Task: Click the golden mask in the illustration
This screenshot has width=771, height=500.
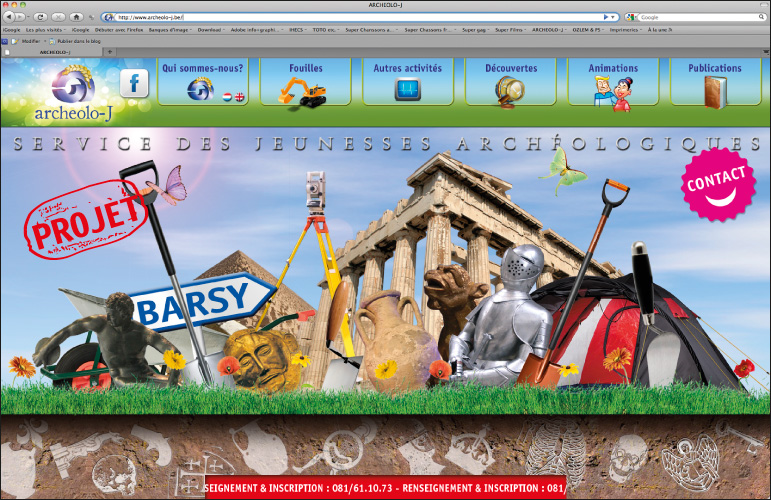Action: click(x=262, y=359)
